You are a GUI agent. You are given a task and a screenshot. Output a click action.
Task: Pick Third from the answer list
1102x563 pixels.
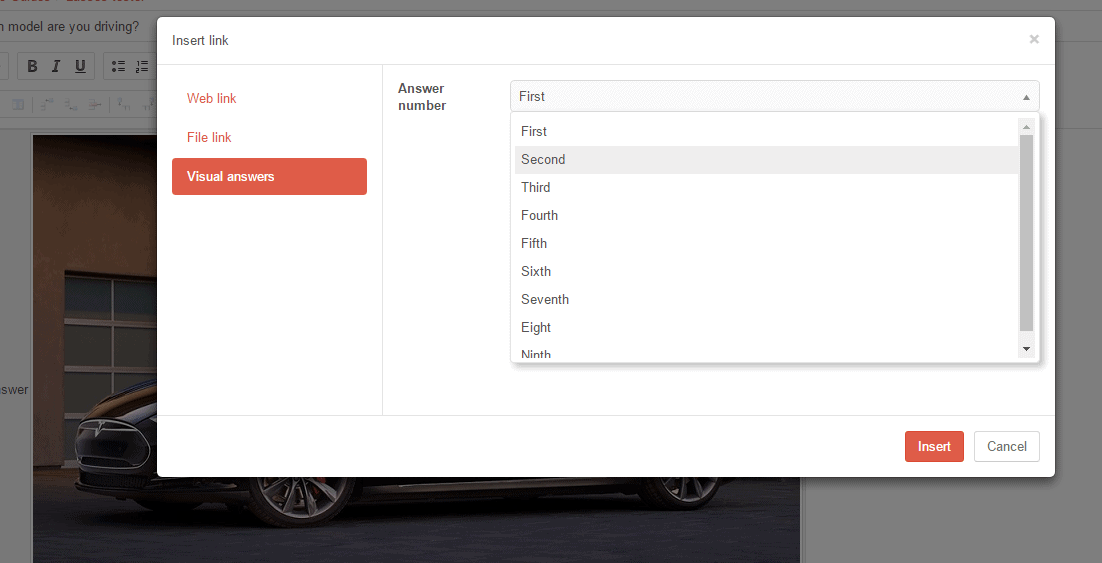coord(766,188)
